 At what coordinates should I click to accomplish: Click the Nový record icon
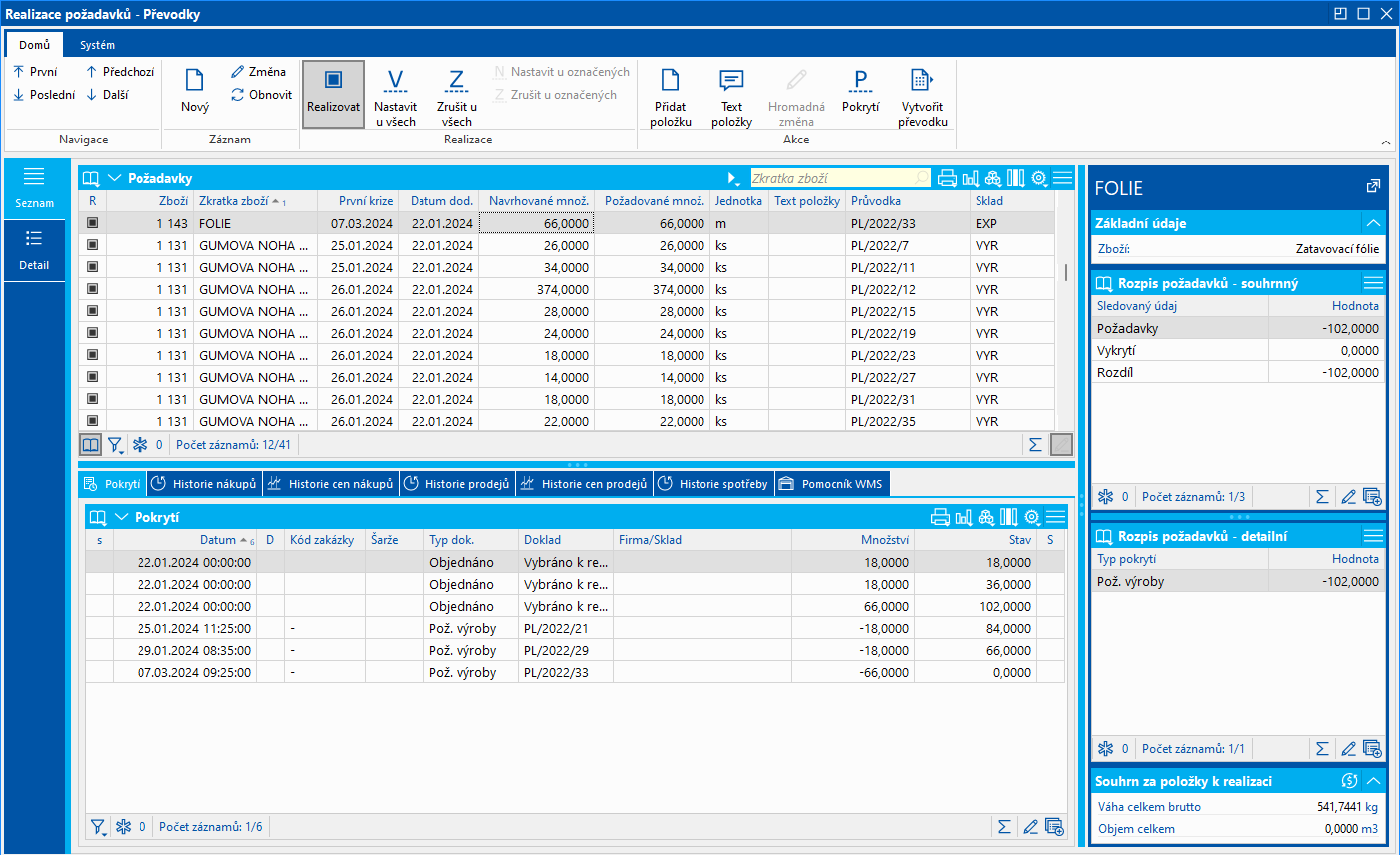(x=195, y=82)
